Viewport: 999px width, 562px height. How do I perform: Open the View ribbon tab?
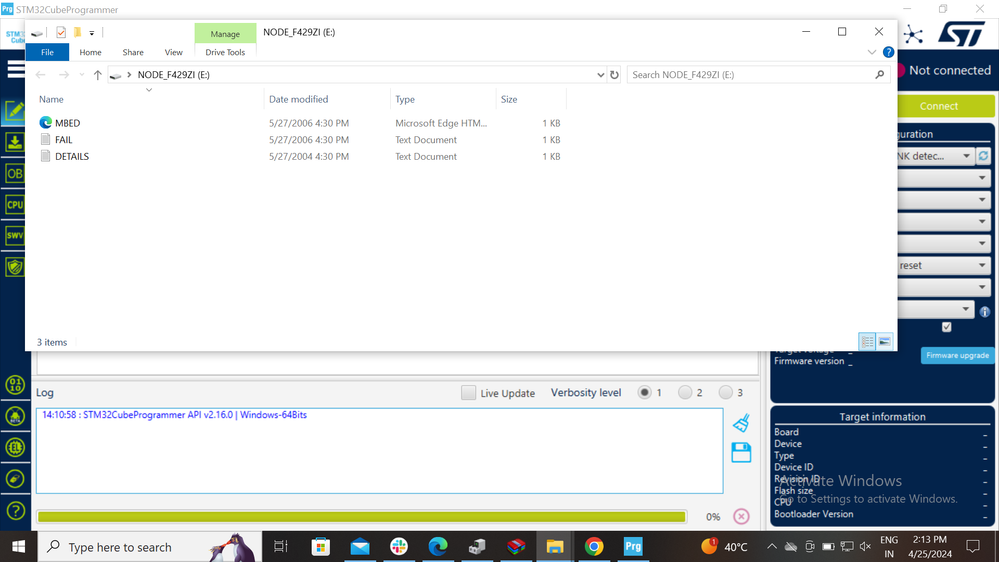(x=173, y=52)
